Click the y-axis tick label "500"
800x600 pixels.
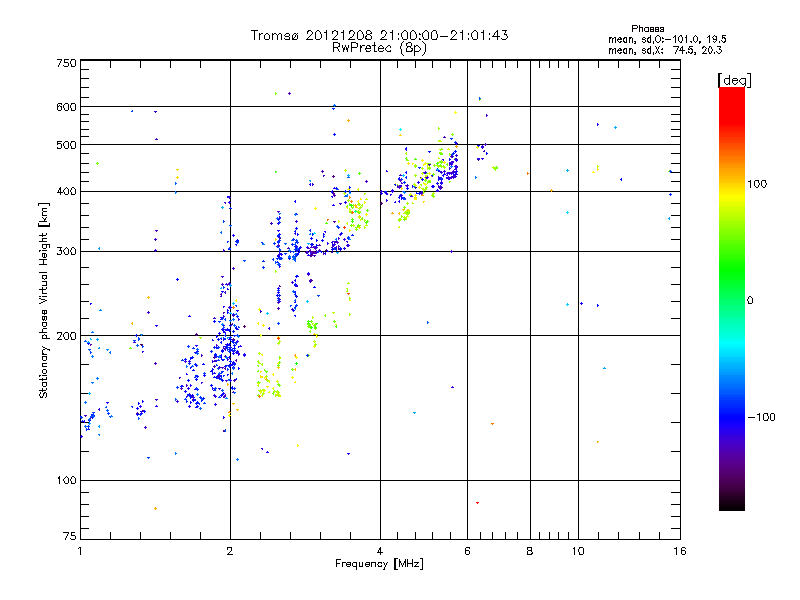(66, 145)
